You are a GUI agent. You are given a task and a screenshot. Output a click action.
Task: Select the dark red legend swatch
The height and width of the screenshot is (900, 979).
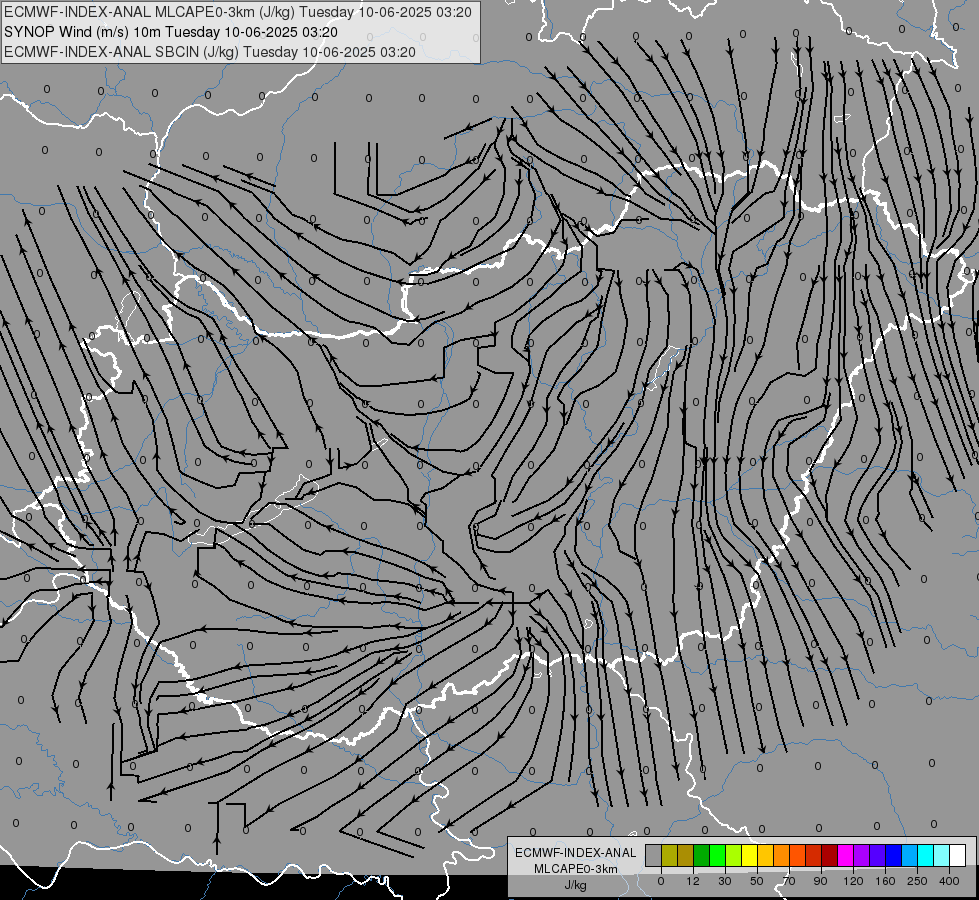point(830,855)
